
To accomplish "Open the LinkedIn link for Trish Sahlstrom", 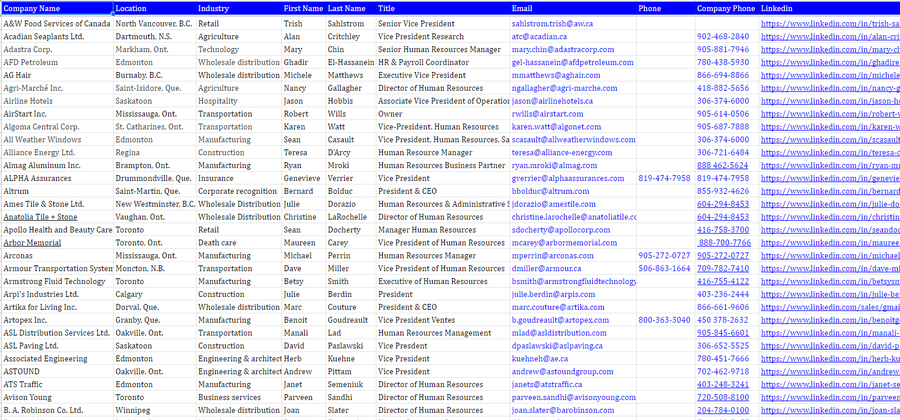I will point(830,24).
